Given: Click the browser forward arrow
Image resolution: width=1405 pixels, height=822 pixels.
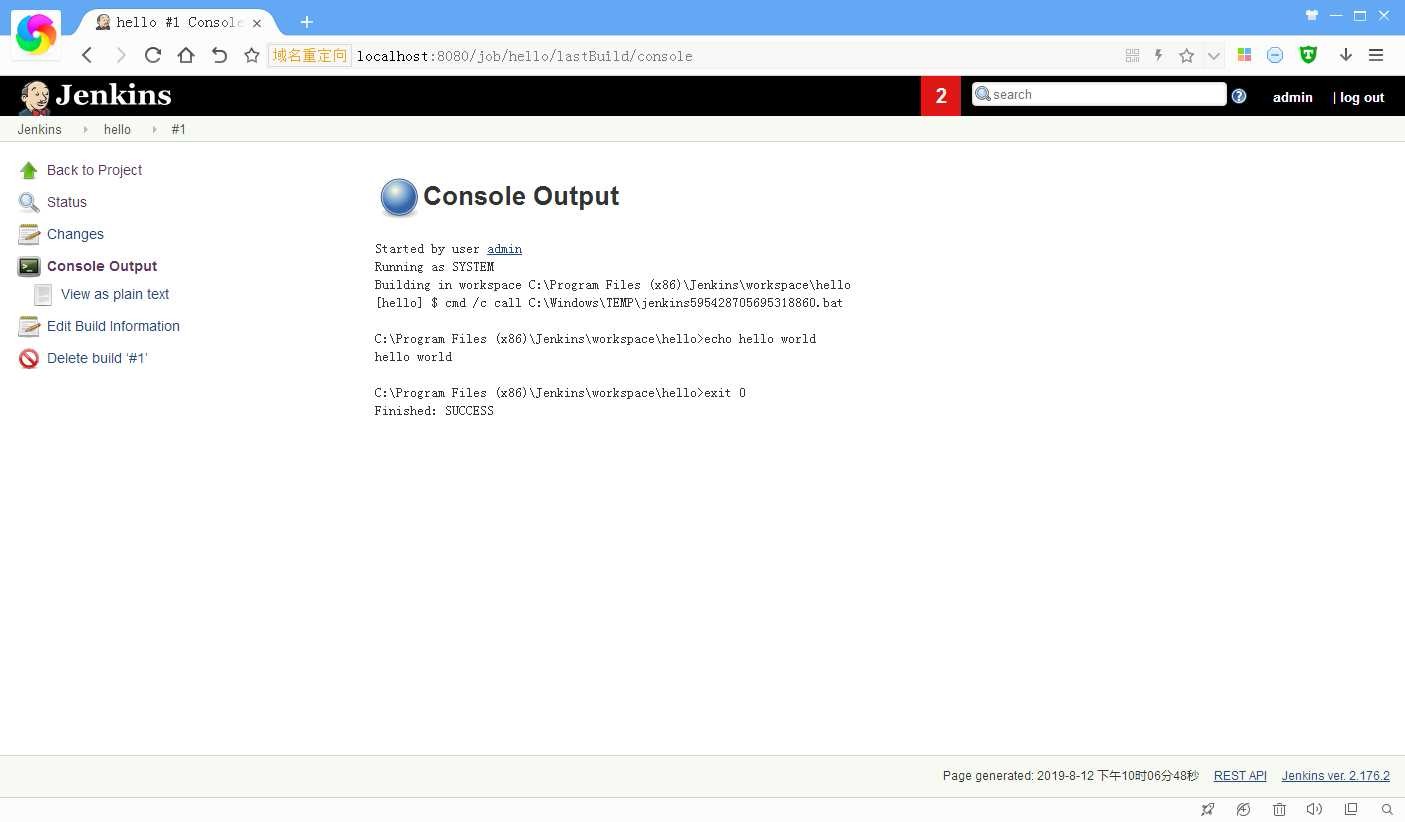Looking at the screenshot, I should tap(120, 55).
